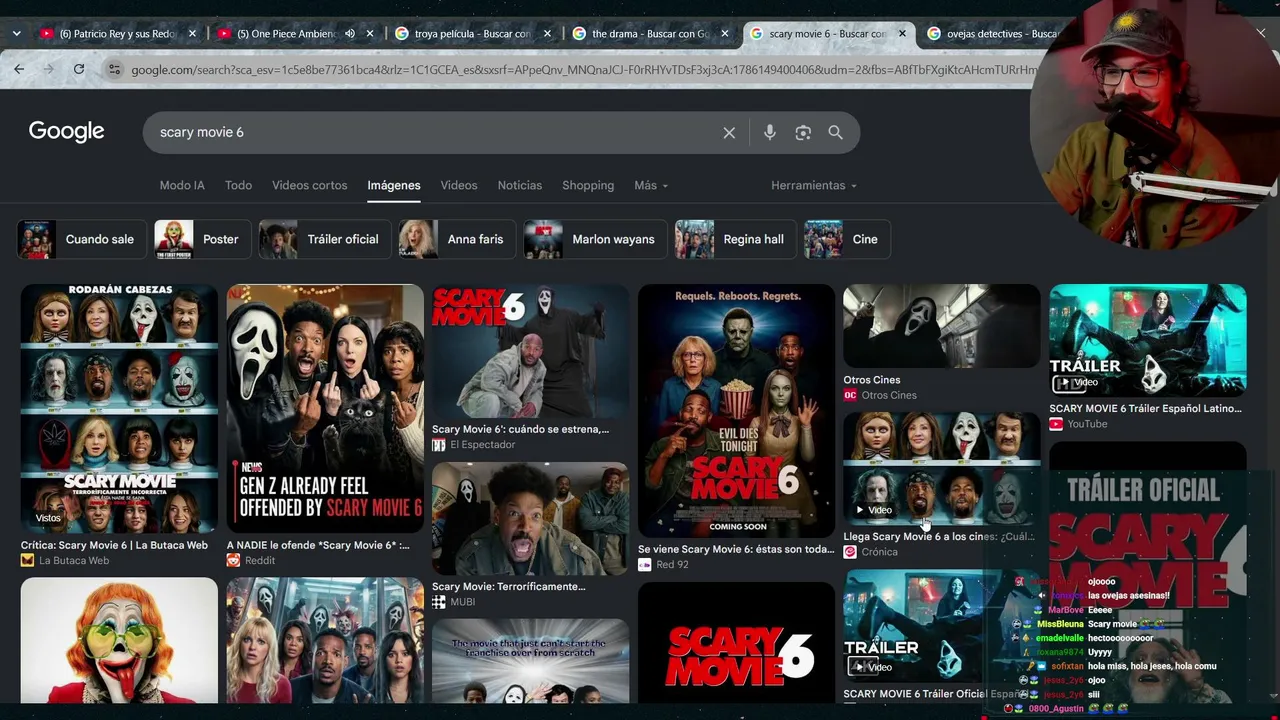Start voice search with the microphone
This screenshot has width=1280, height=720.
(x=769, y=133)
